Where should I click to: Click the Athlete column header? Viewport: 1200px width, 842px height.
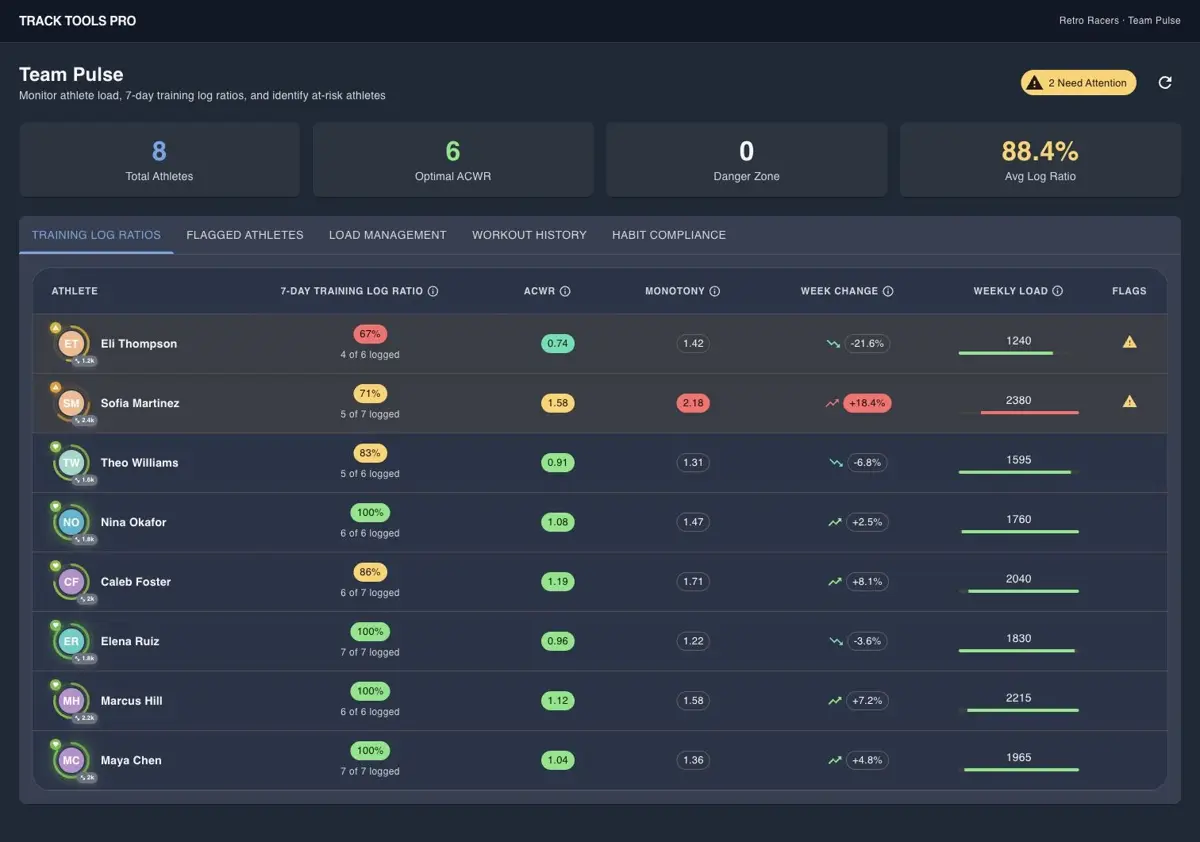75,291
